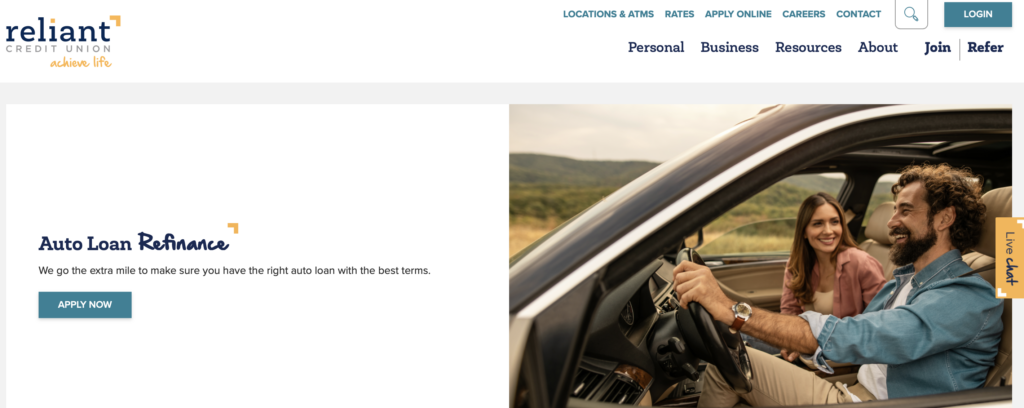This screenshot has width=1024, height=408.
Task: Click the couple in car hero image
Action: pyautogui.click(x=760, y=256)
